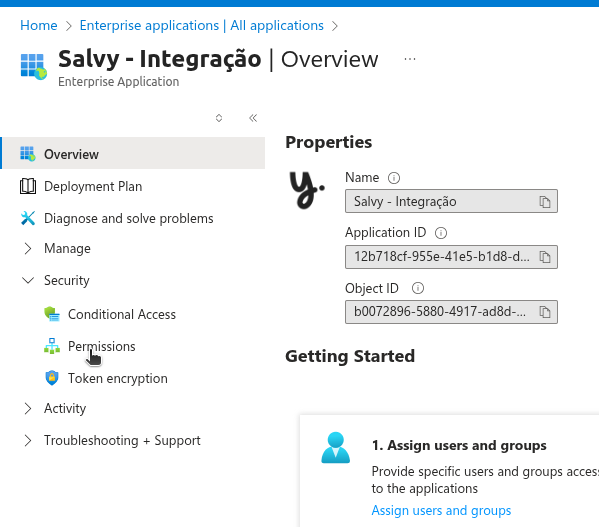Copy the Object ID to clipboard
Image resolution: width=599 pixels, height=527 pixels.
coord(544,312)
